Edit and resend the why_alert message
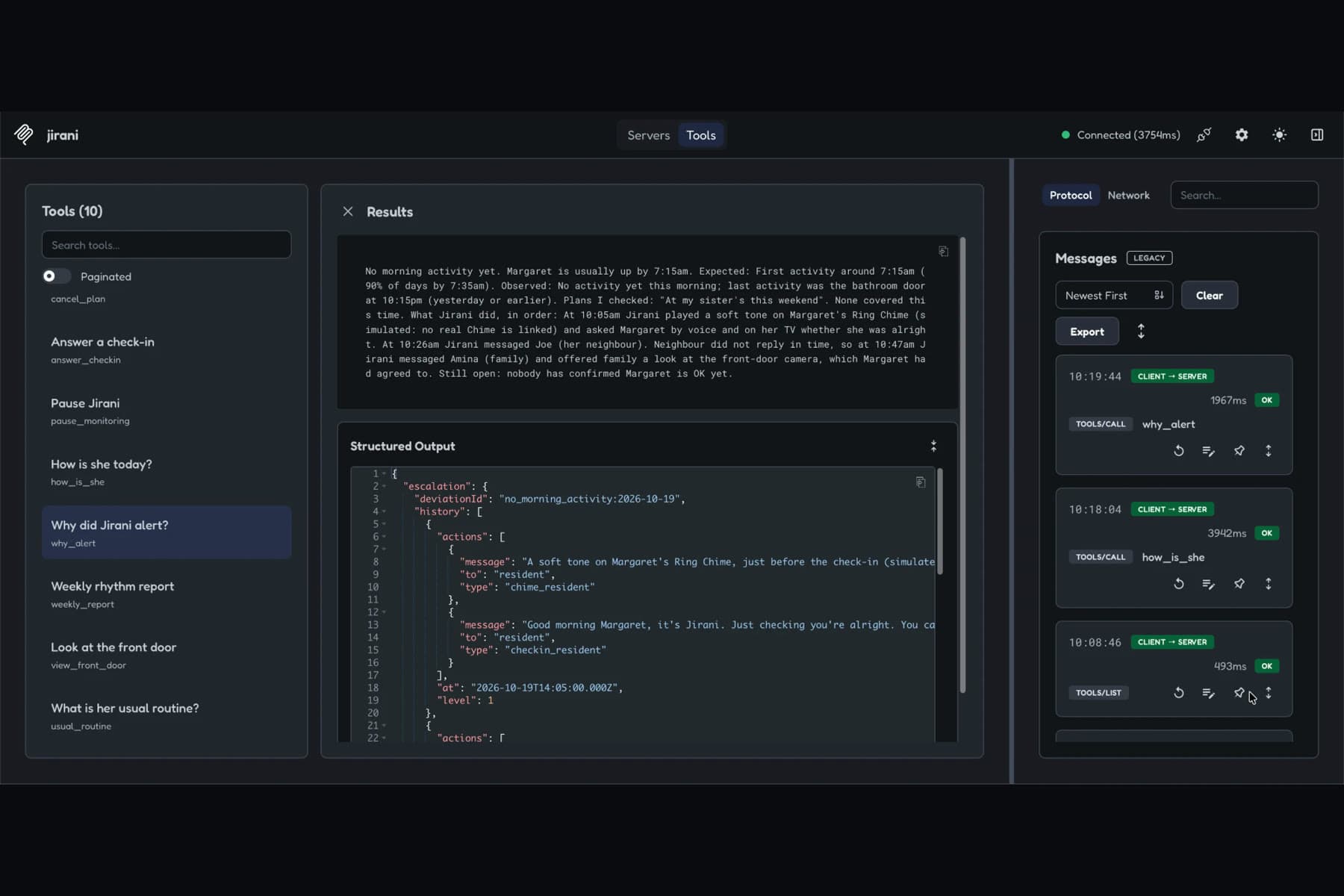Image resolution: width=1344 pixels, height=896 pixels. [1209, 451]
